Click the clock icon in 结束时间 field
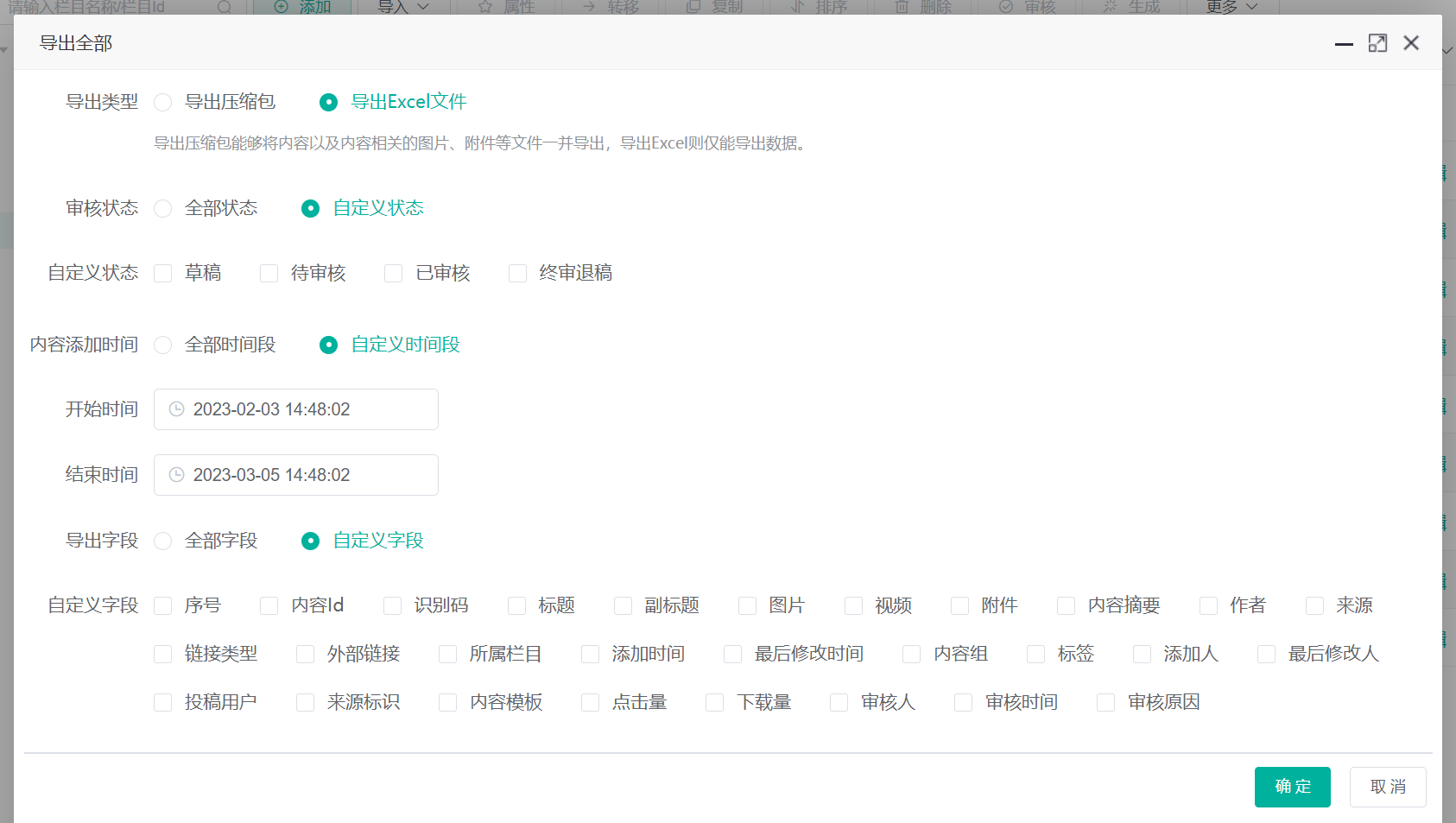This screenshot has height=823, width=1456. 176,475
